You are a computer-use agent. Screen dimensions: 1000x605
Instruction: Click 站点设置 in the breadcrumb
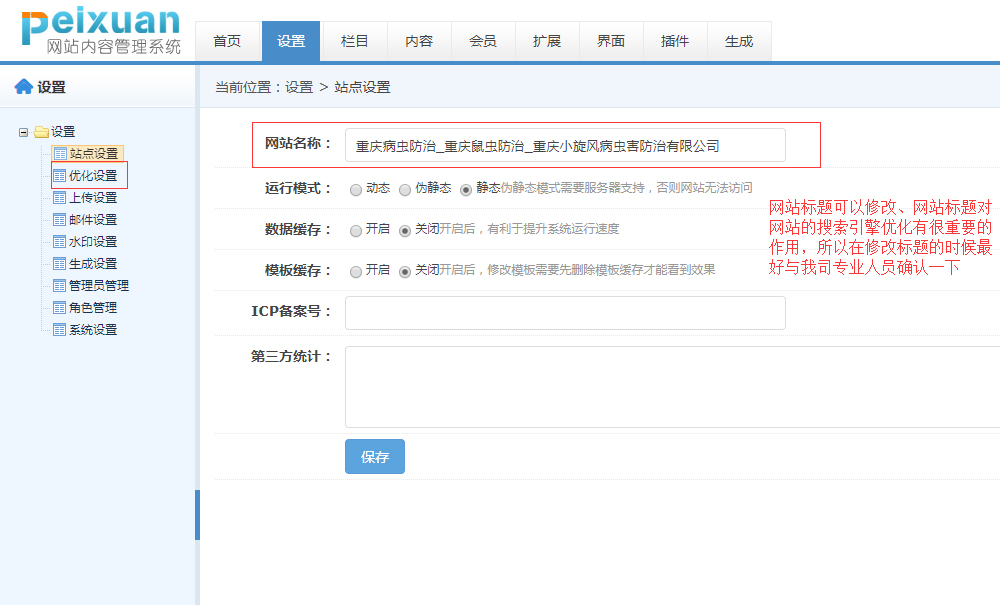pyautogui.click(x=362, y=87)
